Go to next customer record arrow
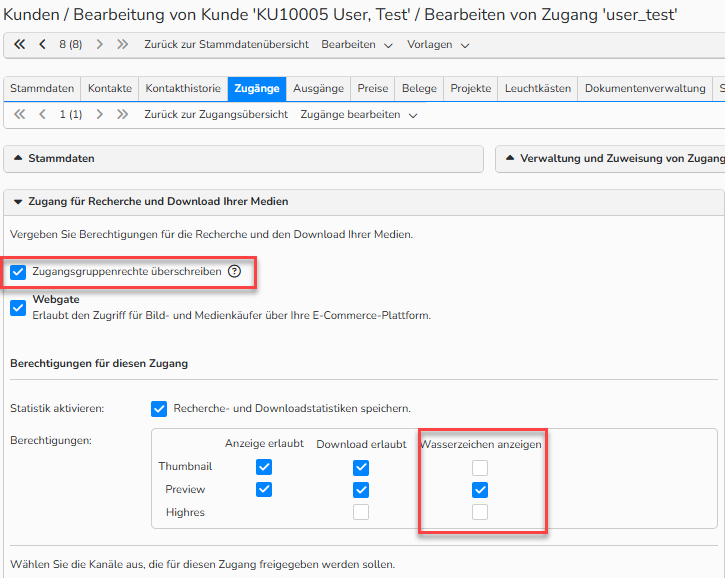The width and height of the screenshot is (725, 578). 99,44
